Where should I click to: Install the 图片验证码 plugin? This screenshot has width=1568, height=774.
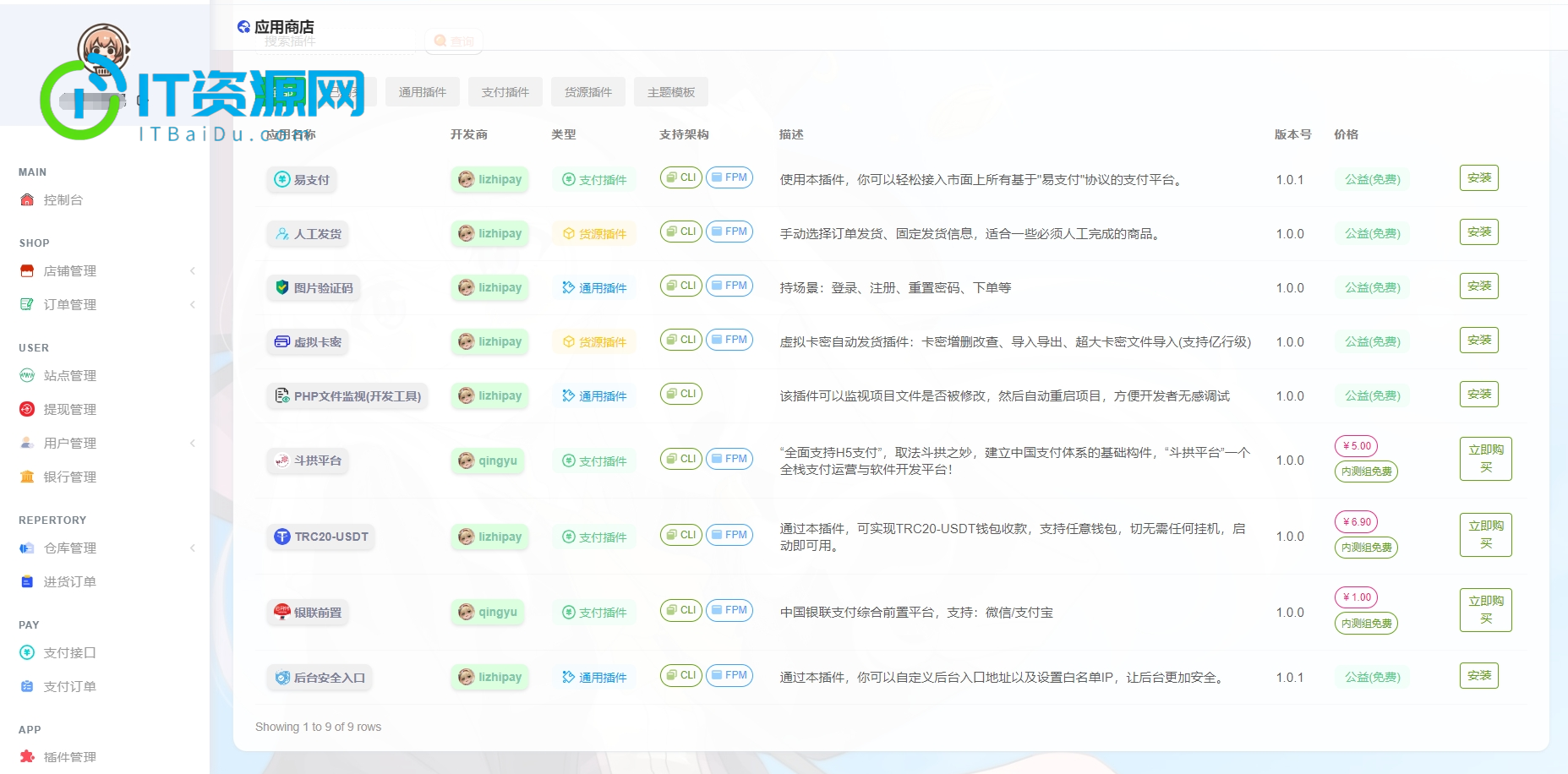[x=1479, y=286]
